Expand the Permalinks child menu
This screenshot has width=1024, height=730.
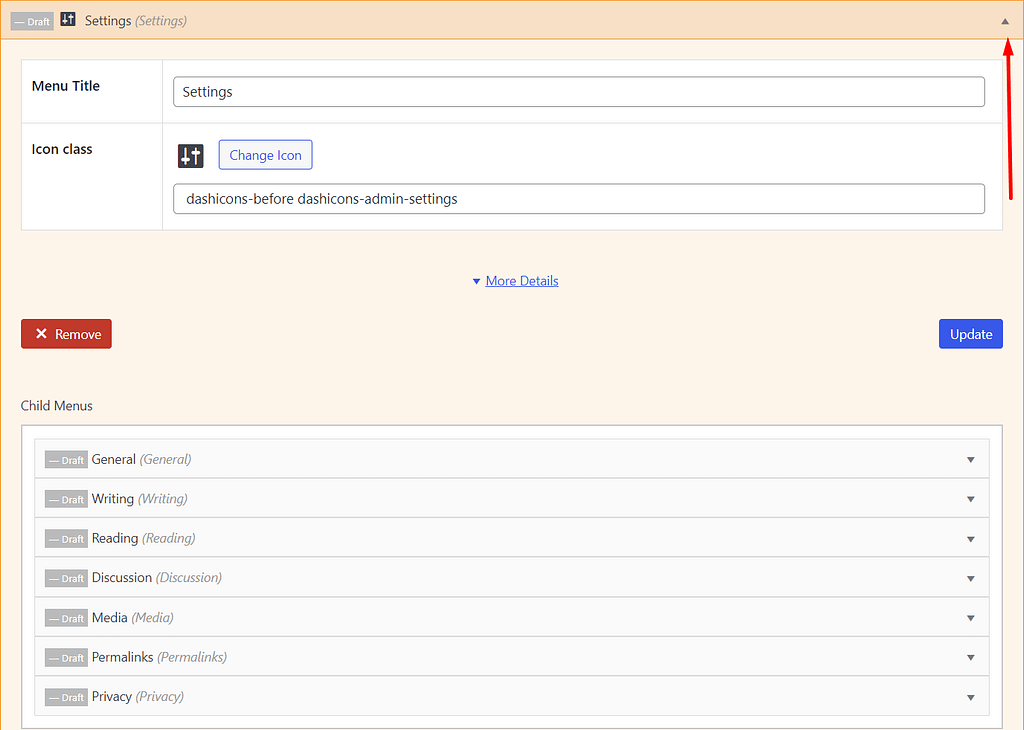point(970,657)
